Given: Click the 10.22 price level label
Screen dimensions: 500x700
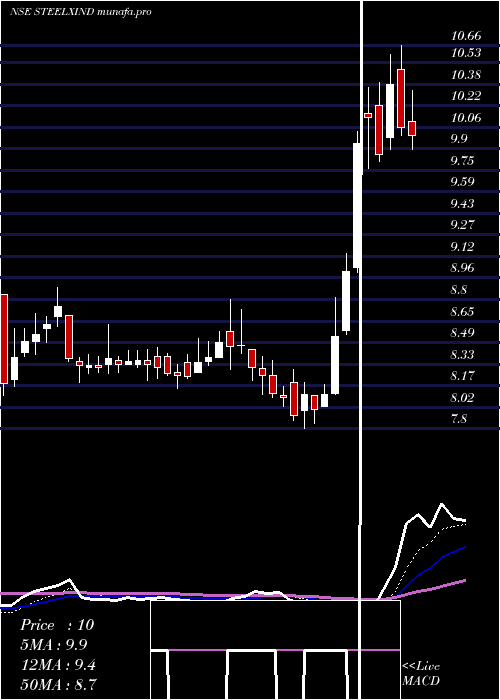Looking at the screenshot, I should (466, 96).
